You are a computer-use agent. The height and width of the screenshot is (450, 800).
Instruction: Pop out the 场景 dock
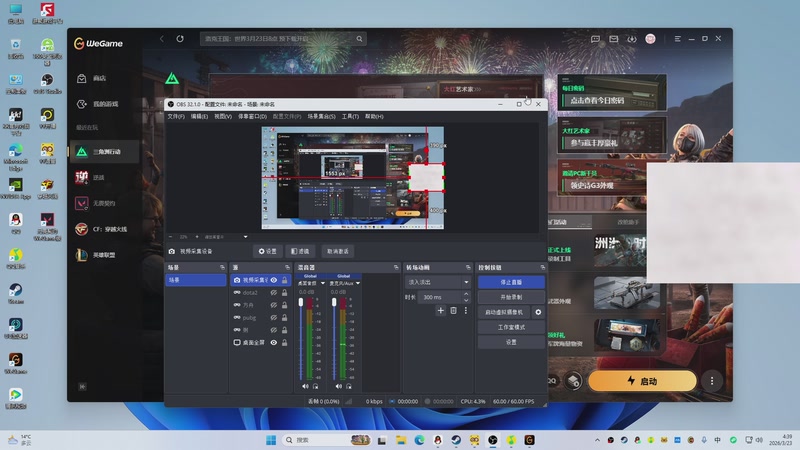222,267
